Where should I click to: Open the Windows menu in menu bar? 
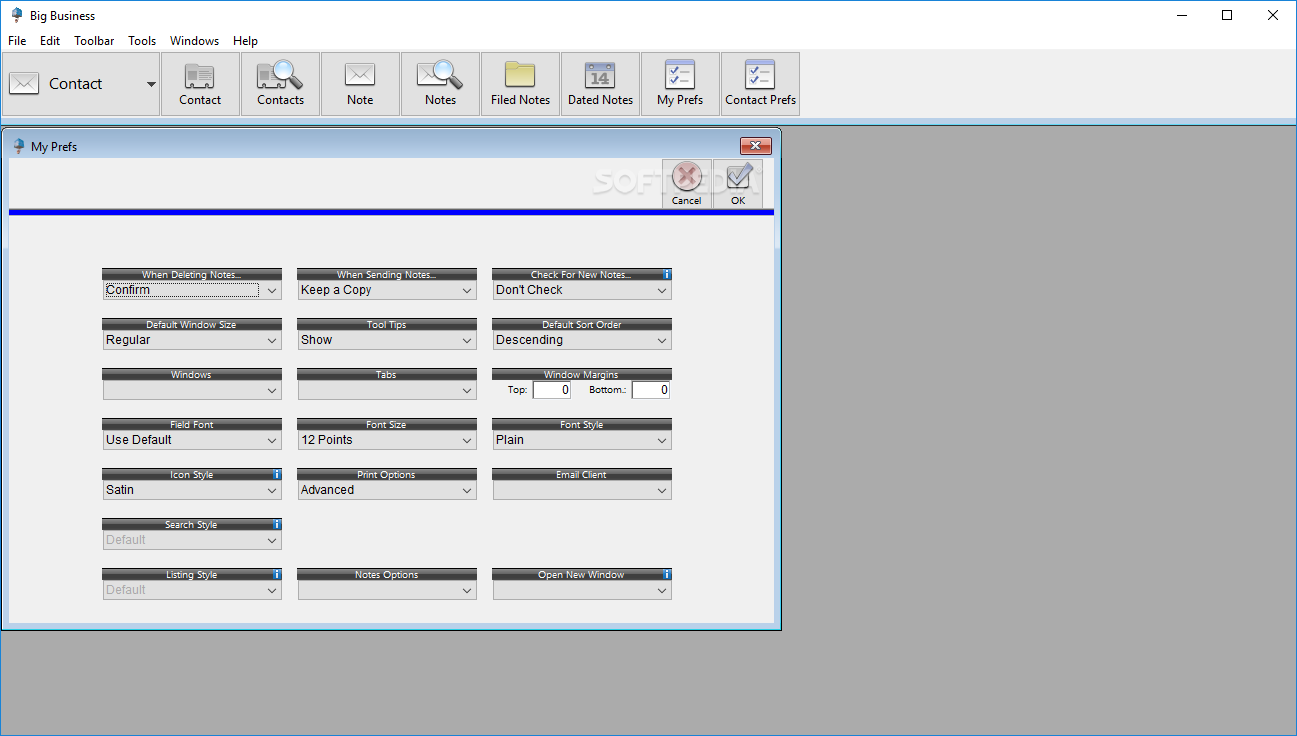point(194,41)
